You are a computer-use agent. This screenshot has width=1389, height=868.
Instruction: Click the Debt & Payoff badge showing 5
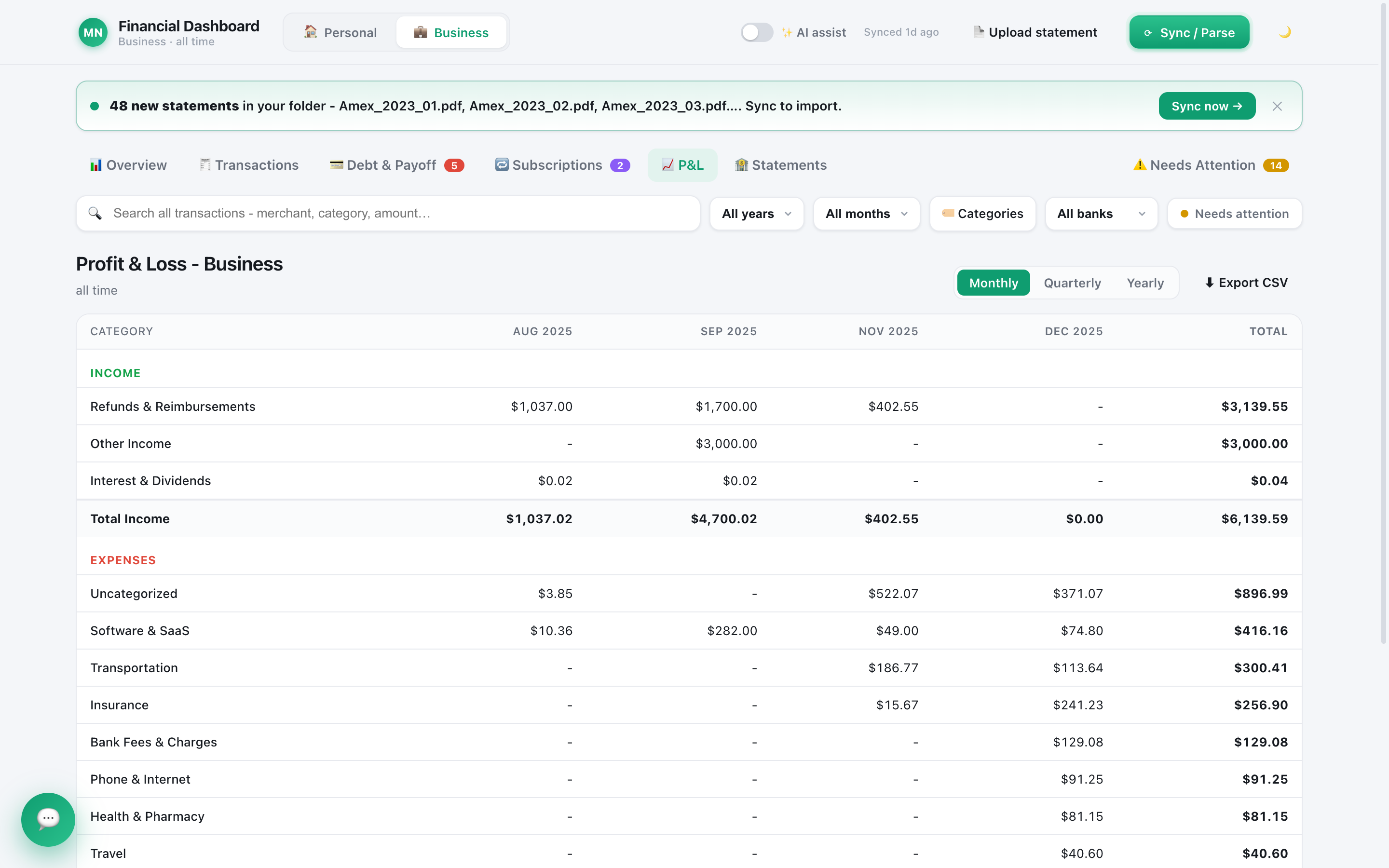454,165
